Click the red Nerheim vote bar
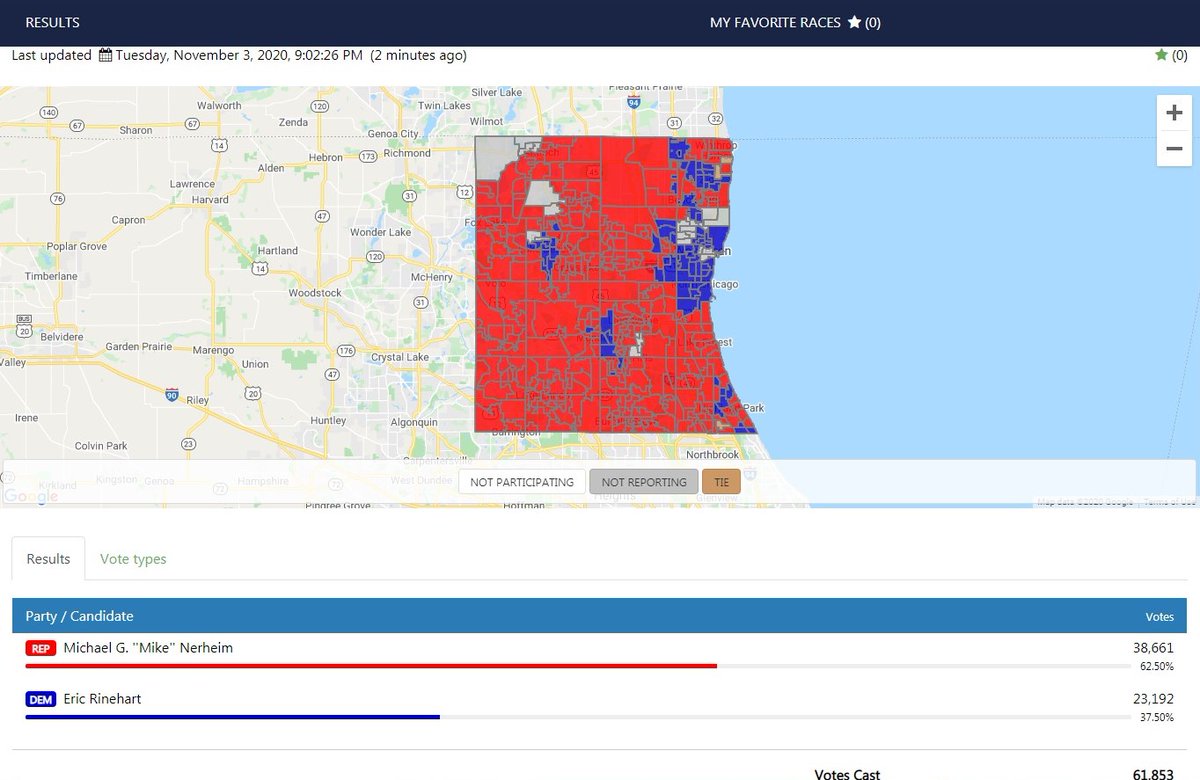Viewport: 1200px width, 780px height. tap(371, 665)
